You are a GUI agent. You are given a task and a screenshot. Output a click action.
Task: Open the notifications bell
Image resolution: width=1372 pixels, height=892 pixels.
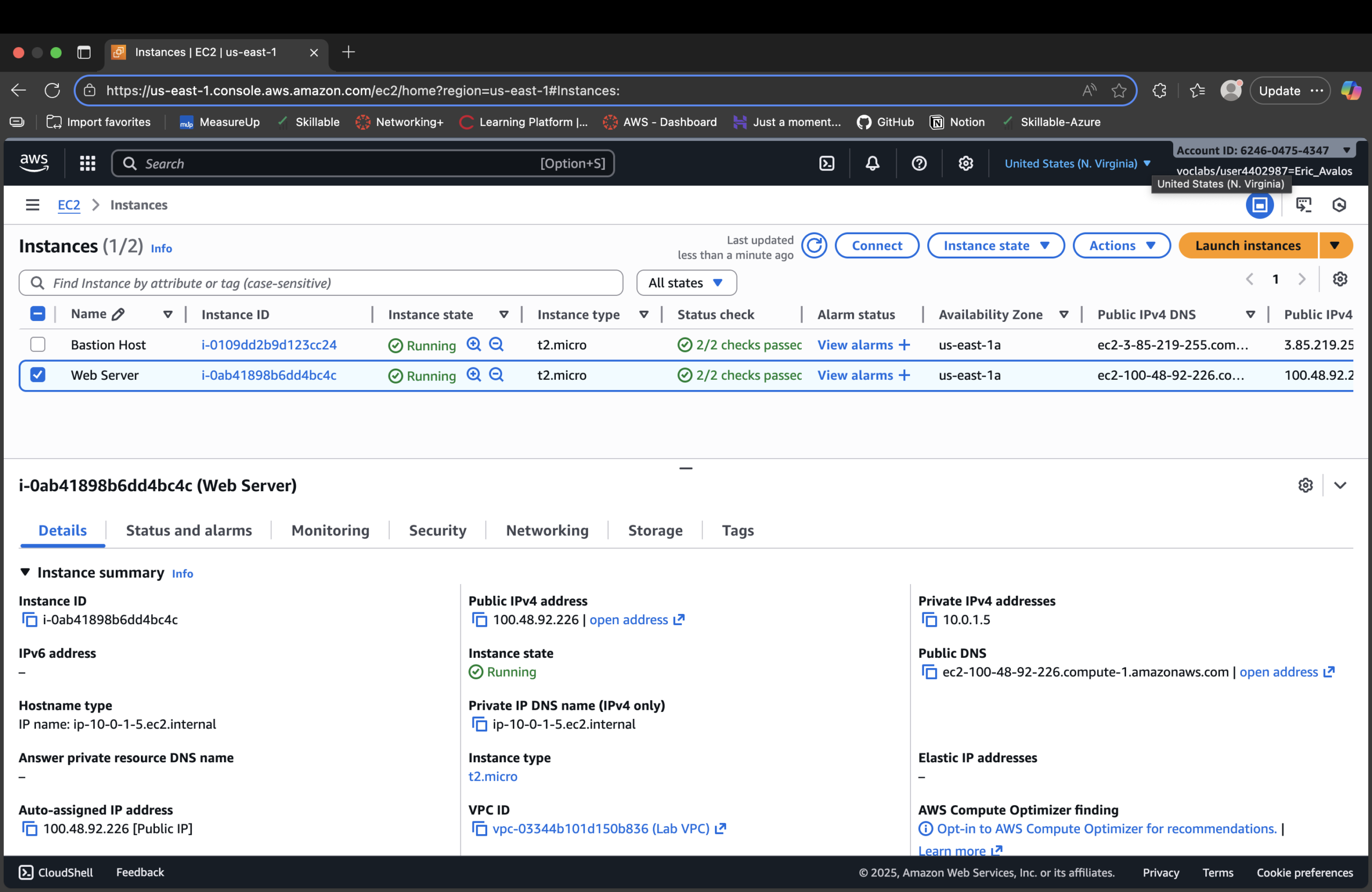[x=872, y=163]
